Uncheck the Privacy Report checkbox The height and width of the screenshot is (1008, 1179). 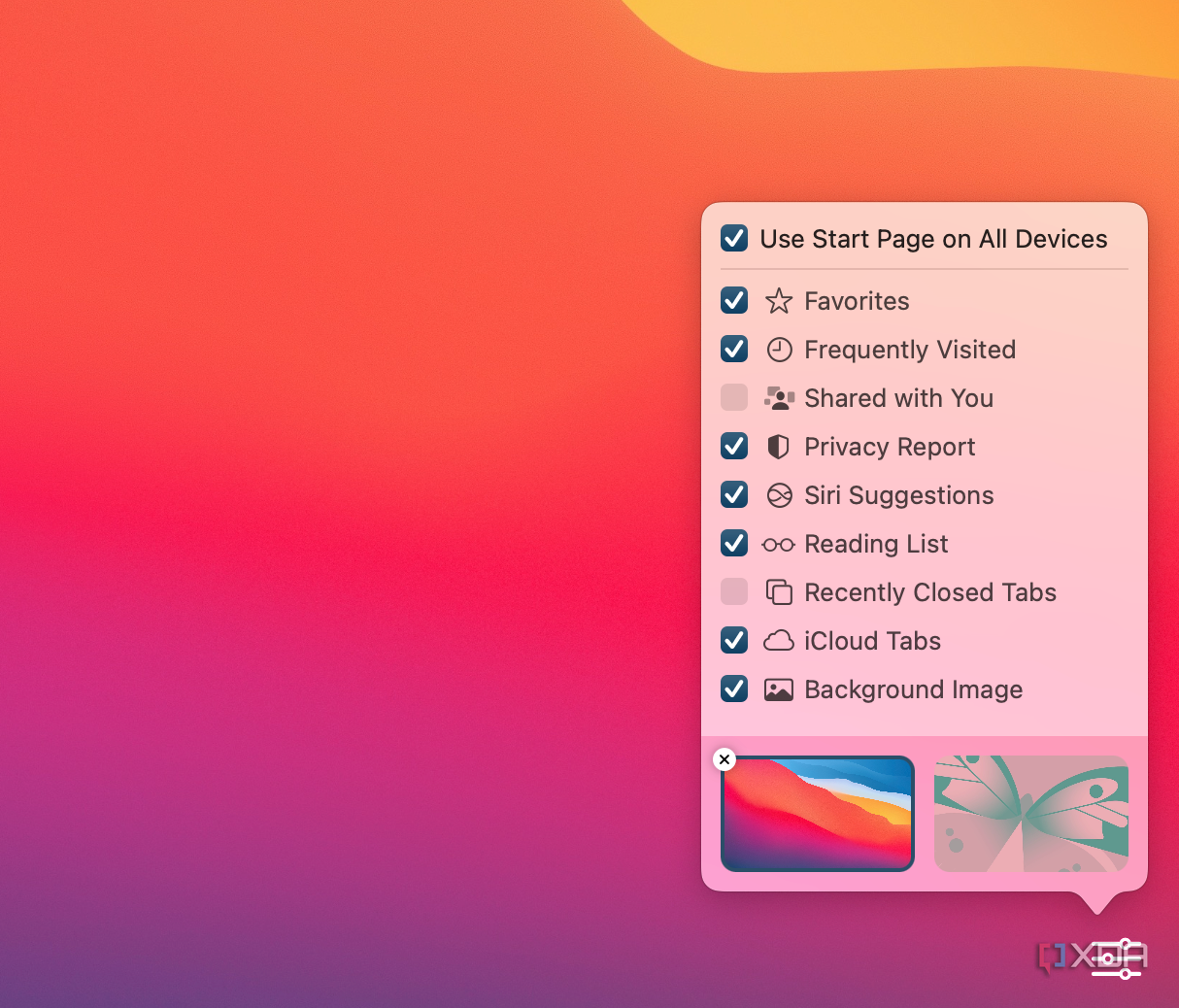[734, 446]
